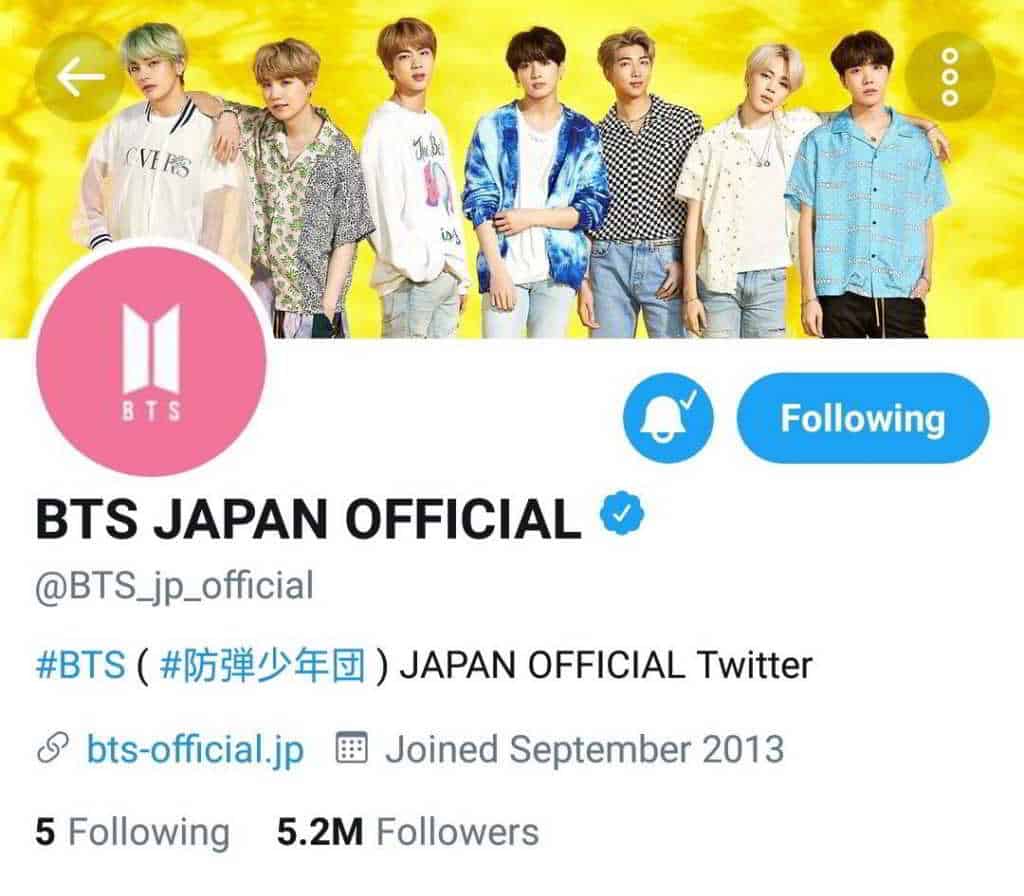Viewport: 1024px width, 896px height.
Task: Select the BTS JAPAN OFFICIAL display name
Action: click(x=308, y=520)
